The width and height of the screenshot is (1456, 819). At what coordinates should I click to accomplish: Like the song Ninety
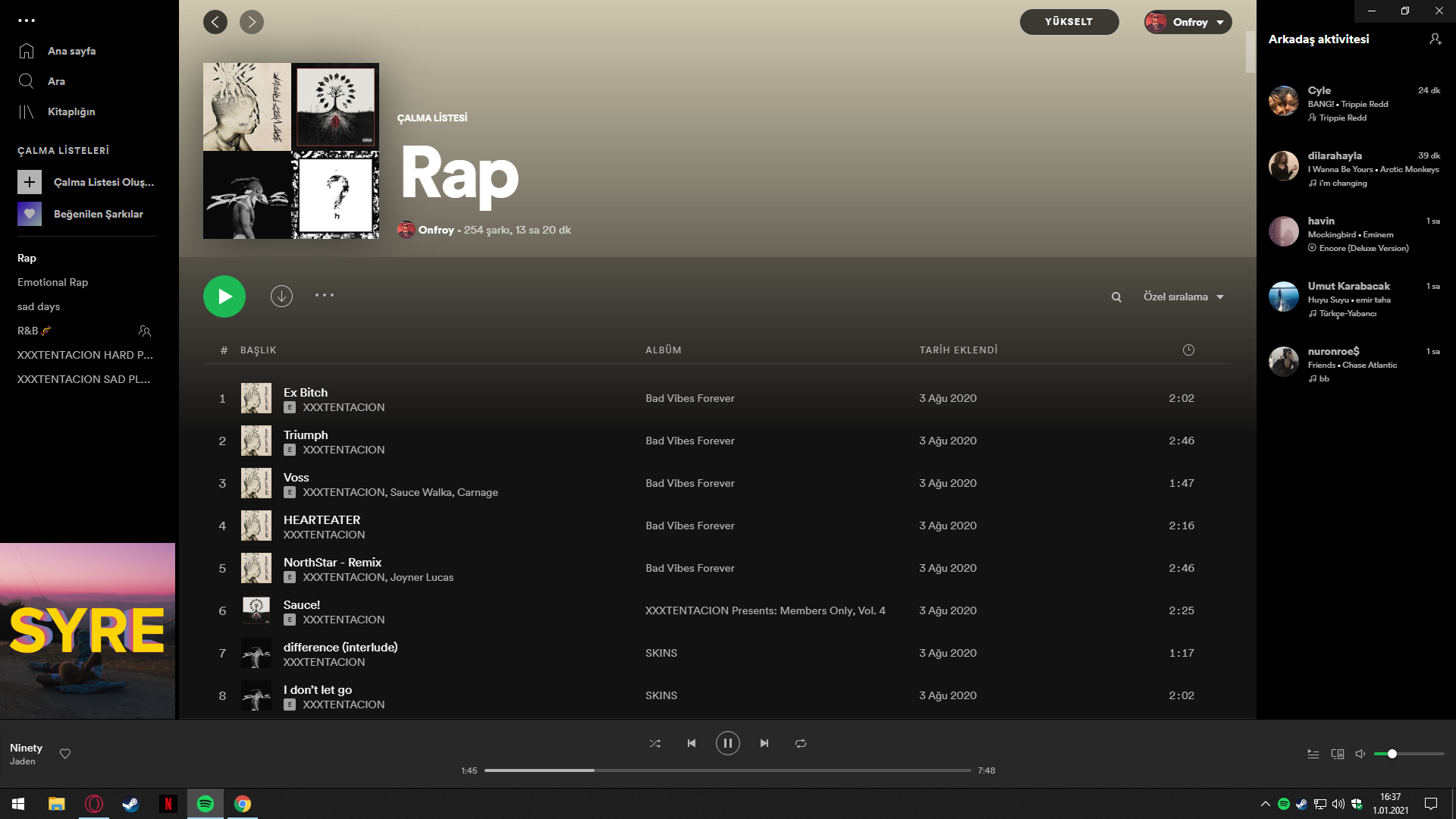coord(65,754)
